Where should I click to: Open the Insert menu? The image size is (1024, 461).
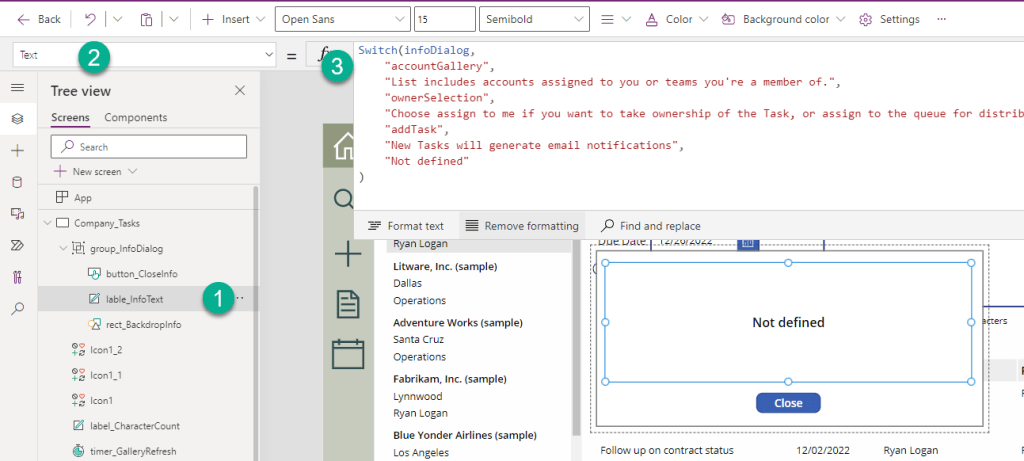[x=233, y=20]
